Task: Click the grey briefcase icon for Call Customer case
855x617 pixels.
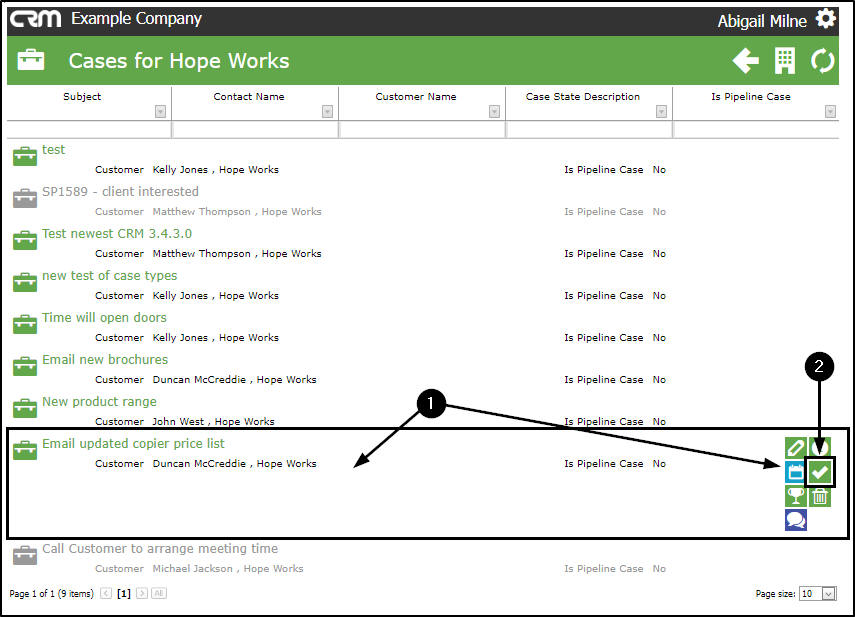Action: click(25, 555)
